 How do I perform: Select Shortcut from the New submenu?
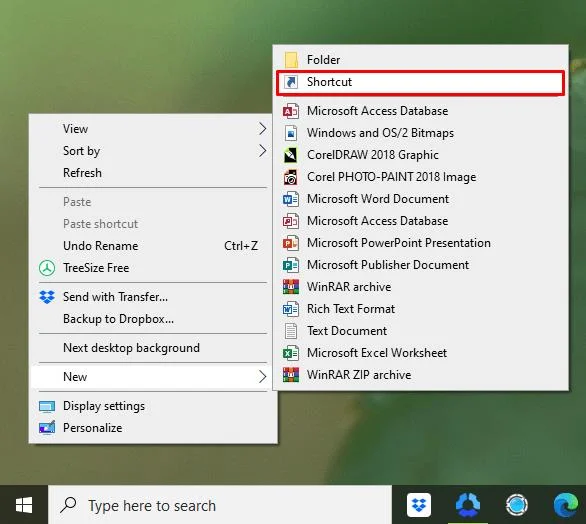(x=420, y=82)
